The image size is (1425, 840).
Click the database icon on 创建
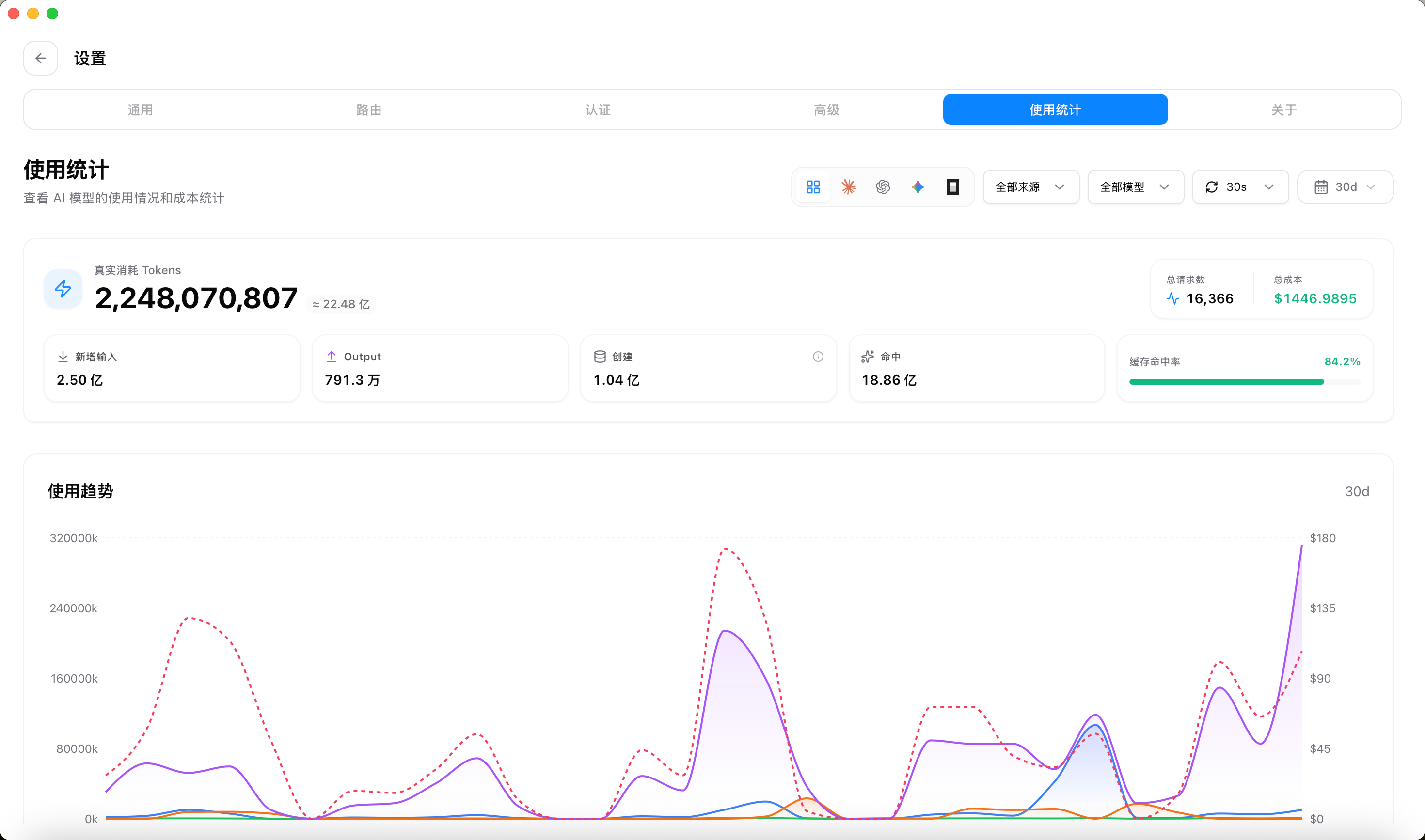(x=600, y=356)
